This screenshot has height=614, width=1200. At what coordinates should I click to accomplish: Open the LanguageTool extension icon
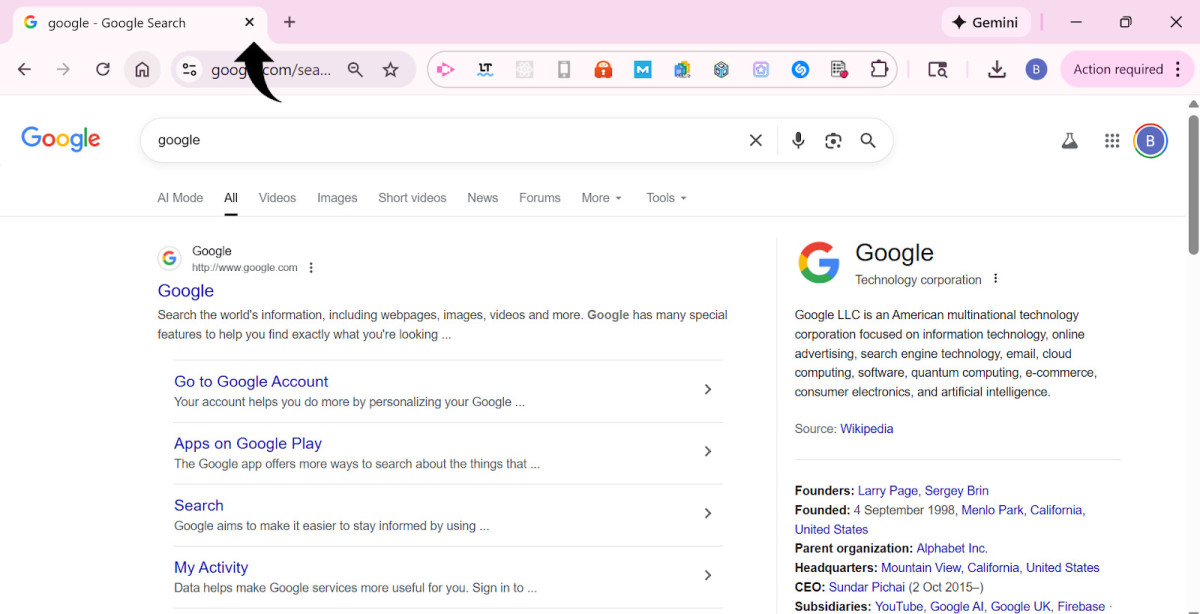(x=485, y=69)
